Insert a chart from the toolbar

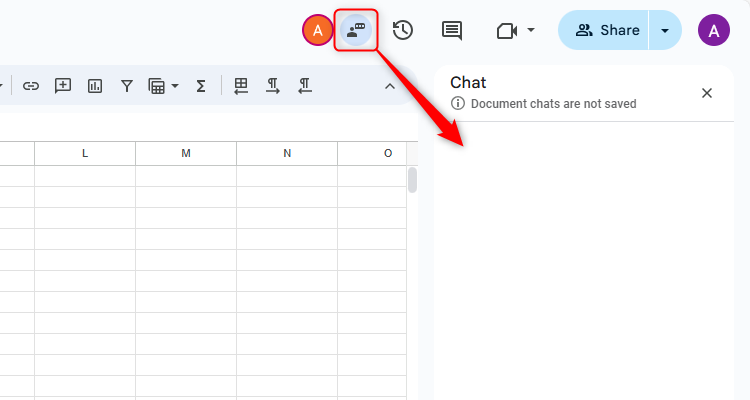[x=95, y=86]
